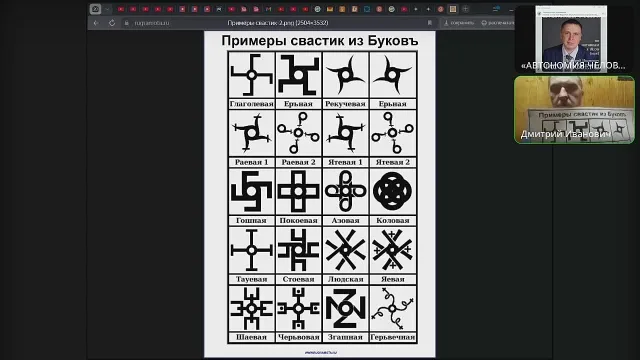Open a new browser tab with plus
The height and width of the screenshot is (360, 640).
point(465,9)
